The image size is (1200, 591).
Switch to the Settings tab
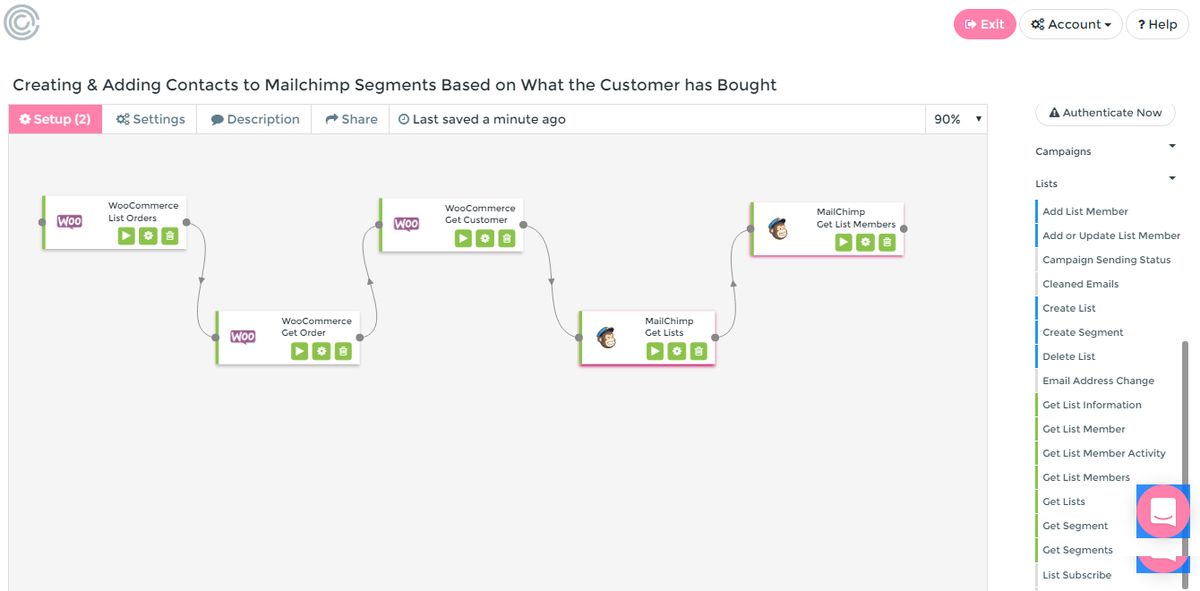click(x=150, y=118)
